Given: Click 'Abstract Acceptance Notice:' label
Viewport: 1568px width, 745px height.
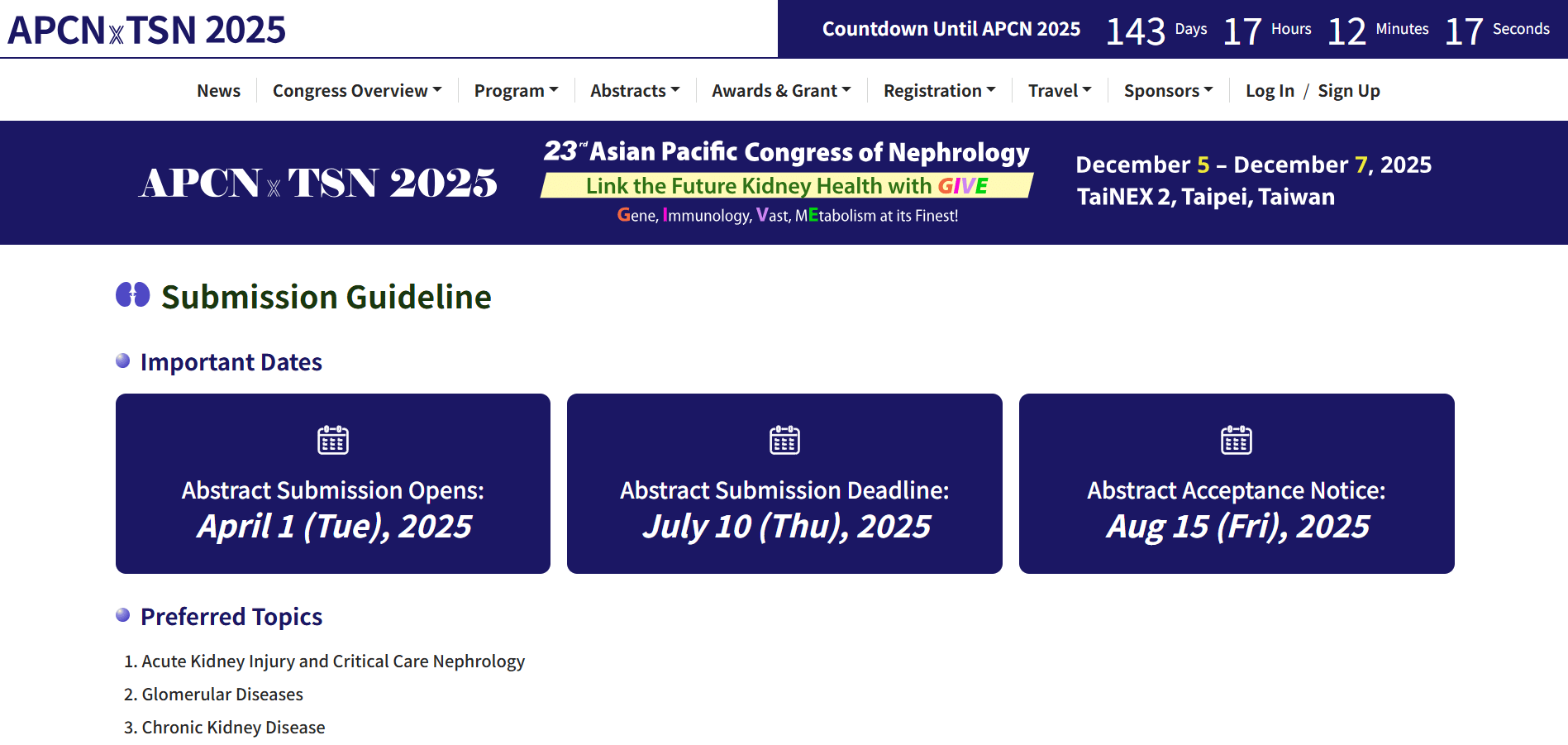Looking at the screenshot, I should pos(1237,490).
